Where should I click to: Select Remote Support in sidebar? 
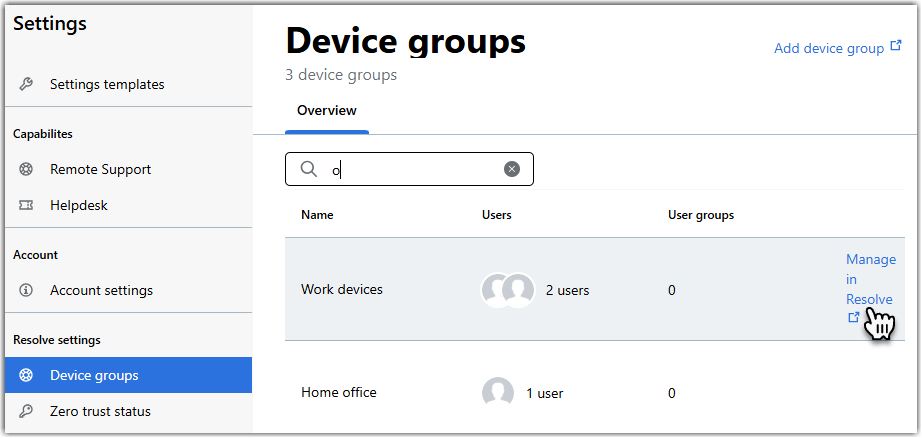pos(101,169)
